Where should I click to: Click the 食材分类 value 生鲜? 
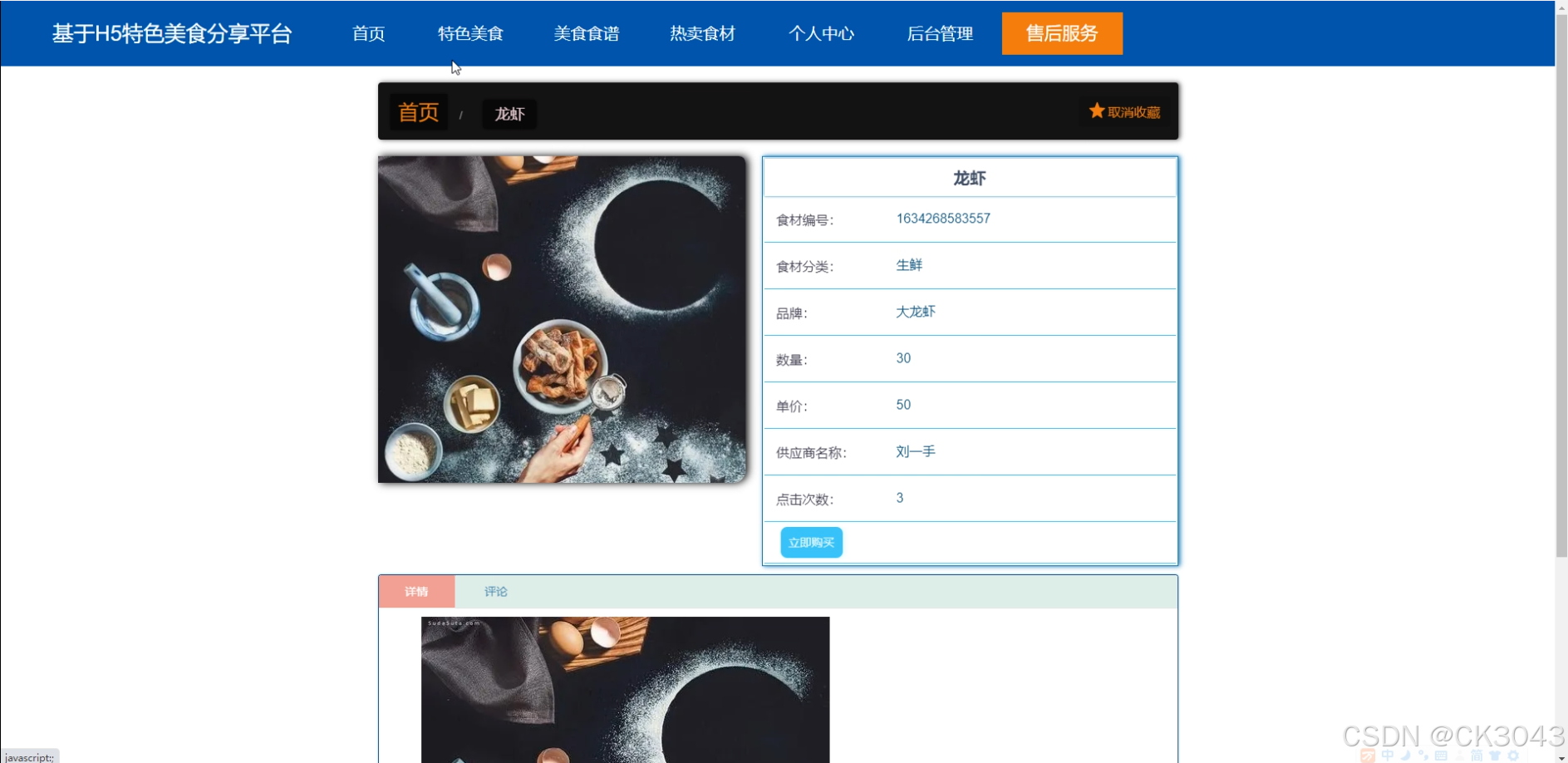(x=909, y=265)
